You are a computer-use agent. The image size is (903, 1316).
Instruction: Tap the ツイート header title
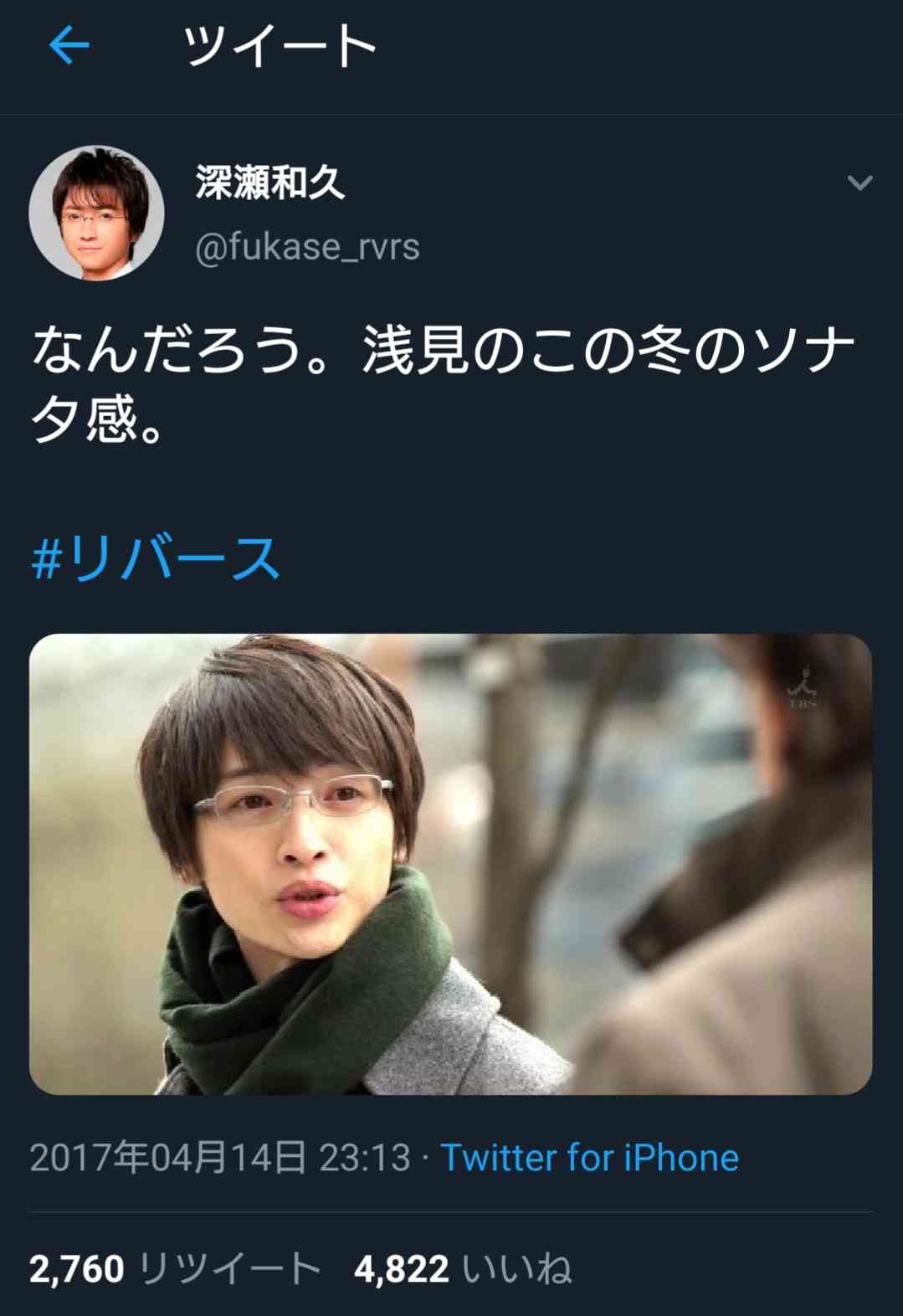point(280,46)
